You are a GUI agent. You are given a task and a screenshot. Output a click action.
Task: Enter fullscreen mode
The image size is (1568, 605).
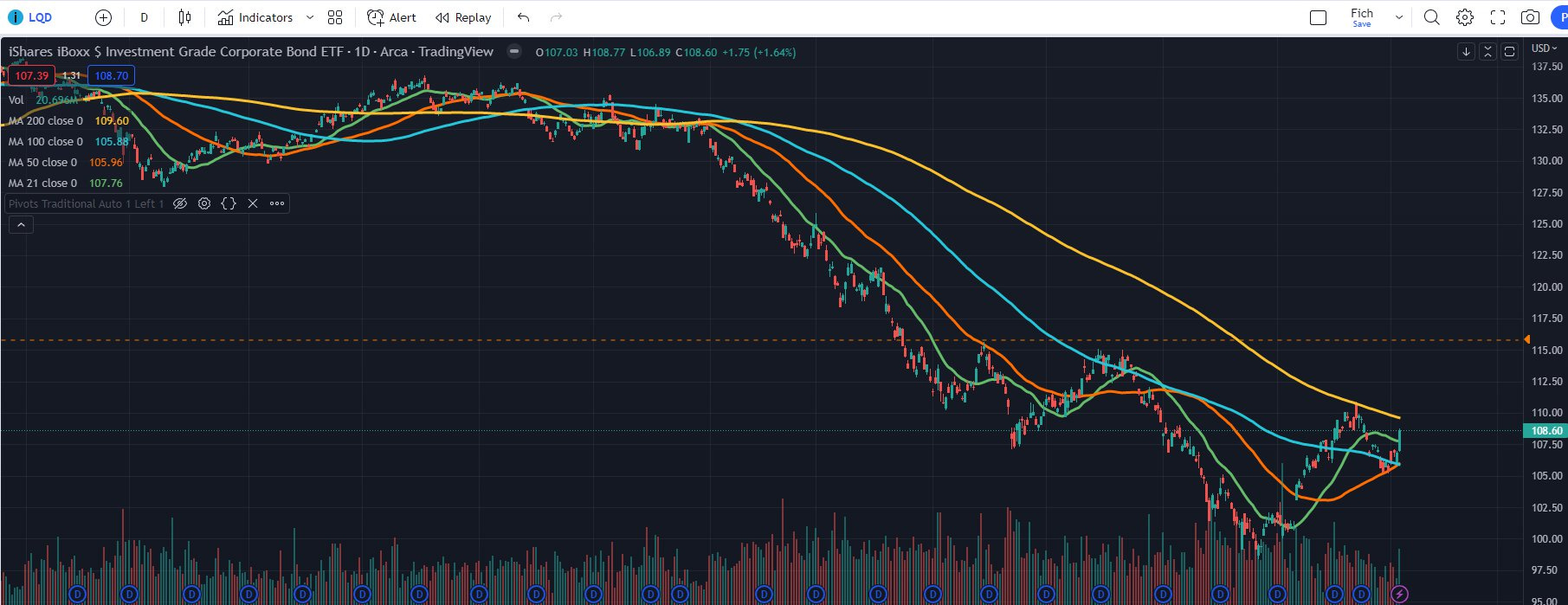(x=1498, y=17)
